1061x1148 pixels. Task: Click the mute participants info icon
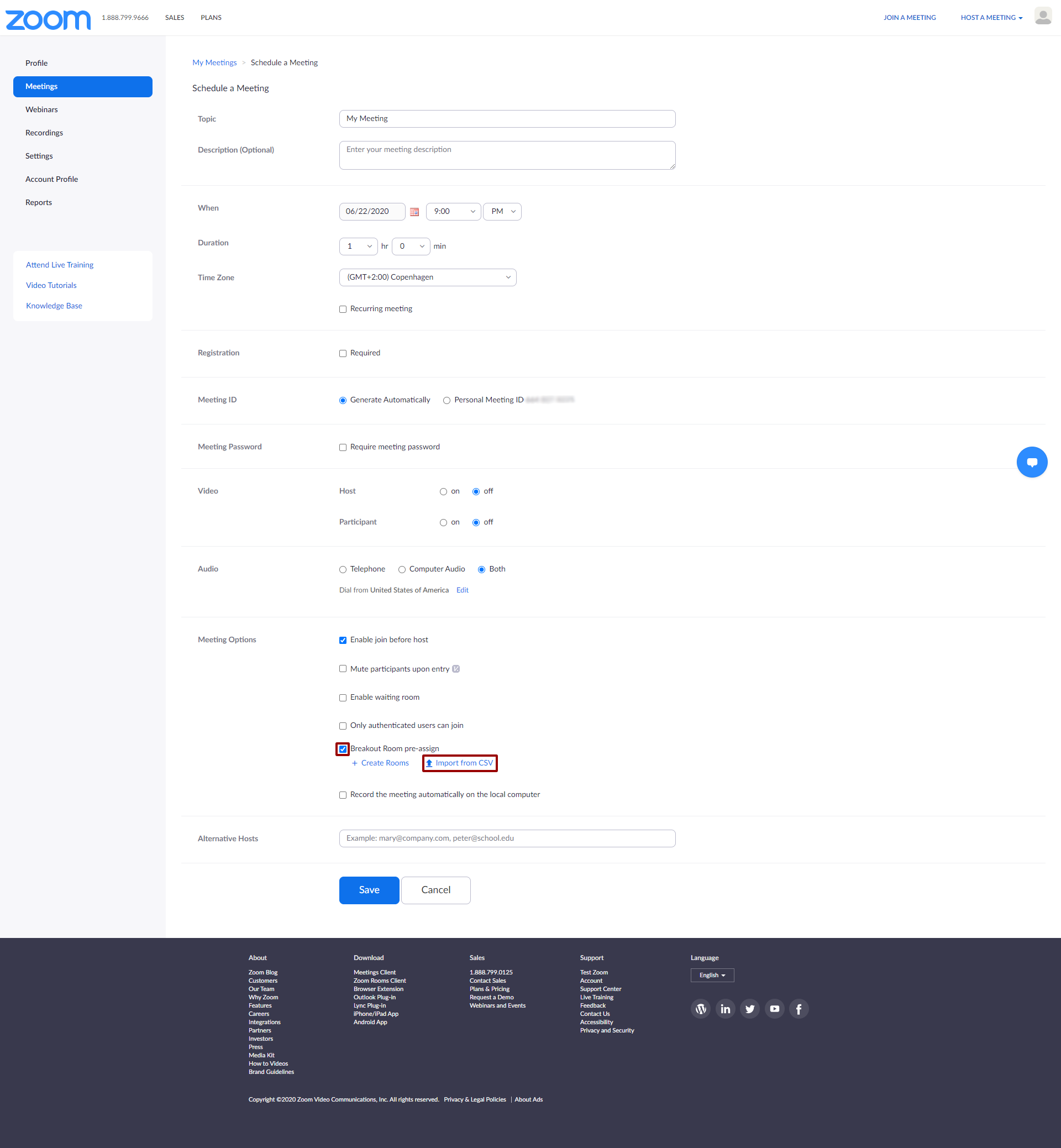tap(456, 669)
